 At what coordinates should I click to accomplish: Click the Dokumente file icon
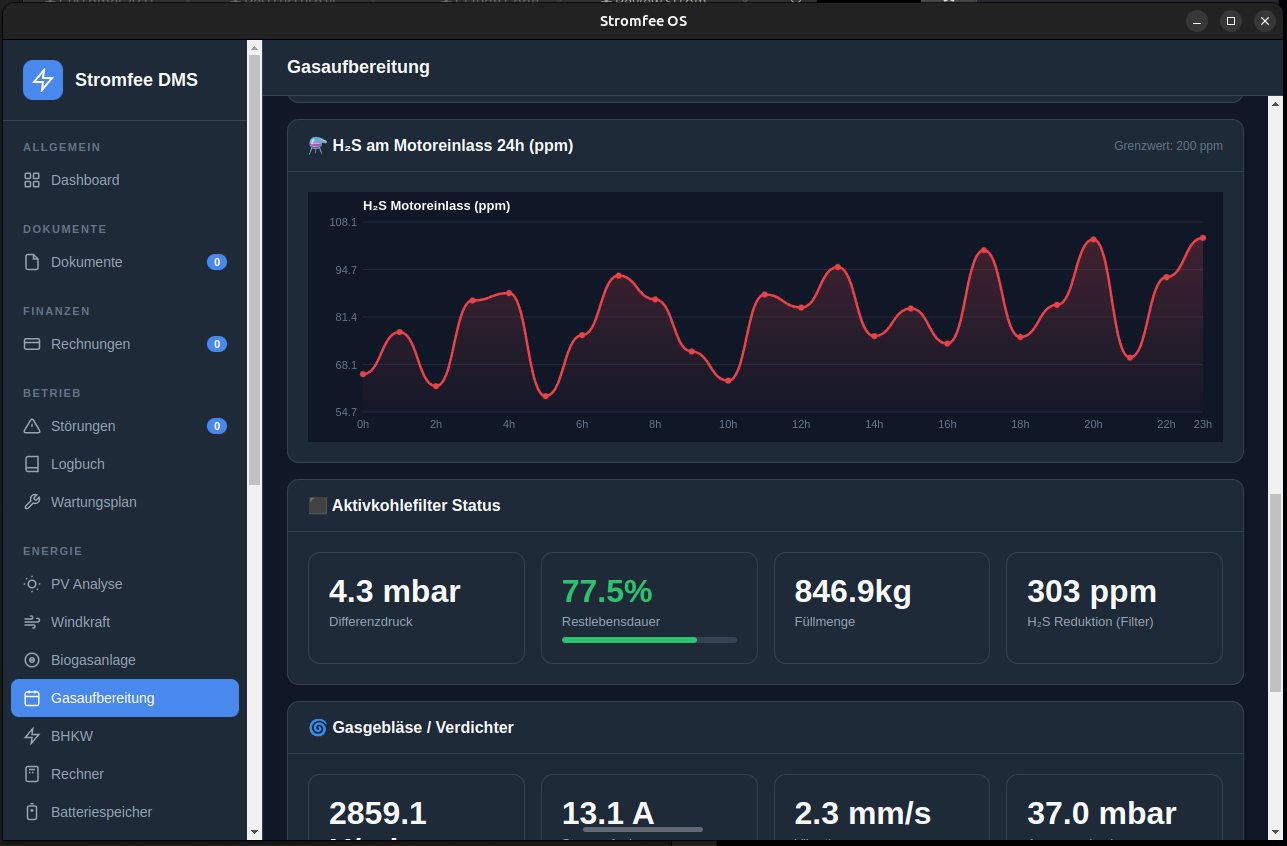[x=32, y=262]
